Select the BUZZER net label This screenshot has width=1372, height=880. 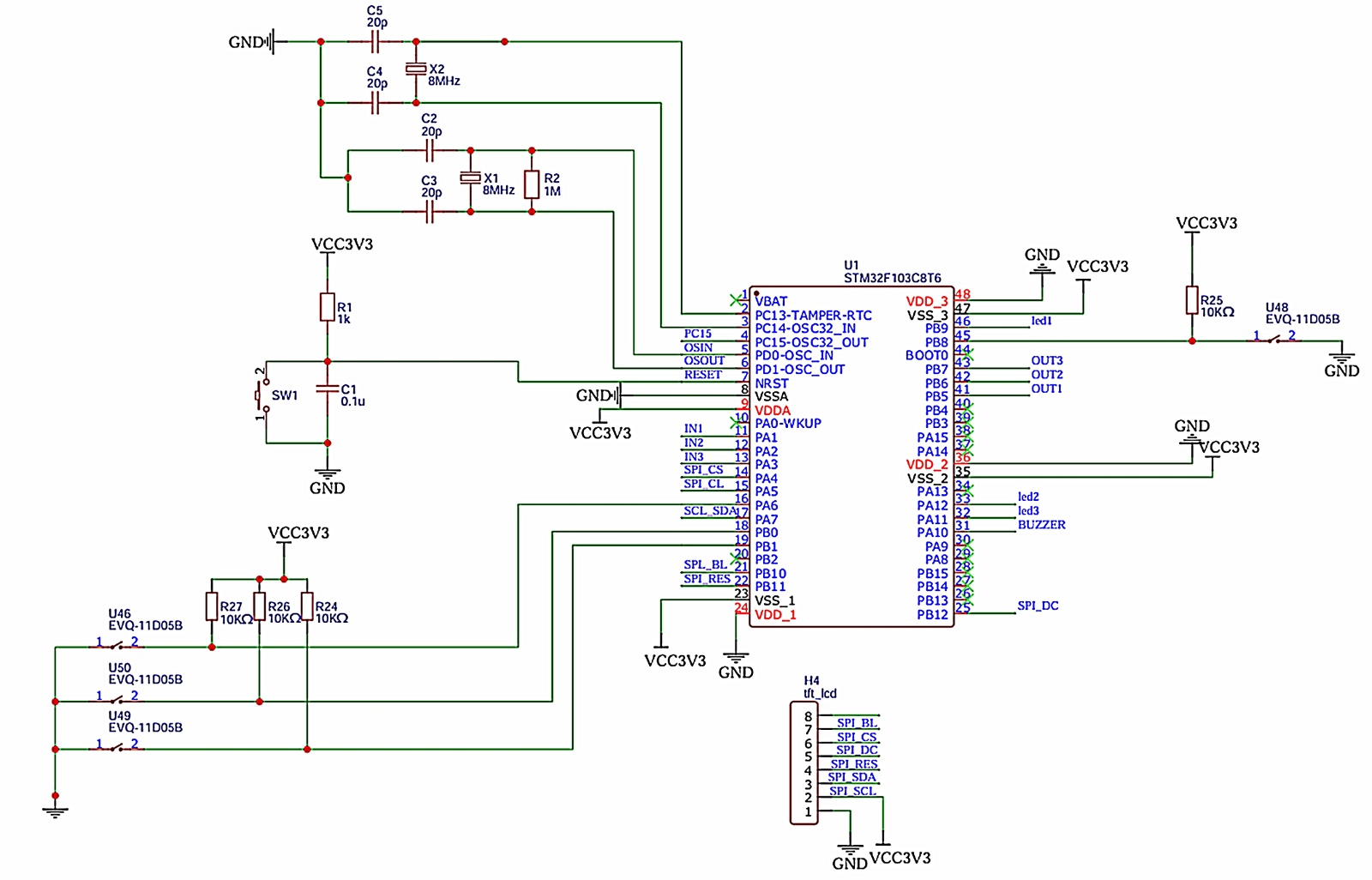pos(1041,525)
